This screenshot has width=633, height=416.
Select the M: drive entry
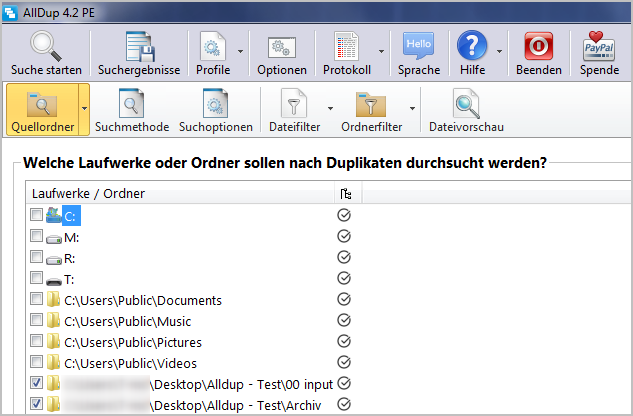(71, 237)
